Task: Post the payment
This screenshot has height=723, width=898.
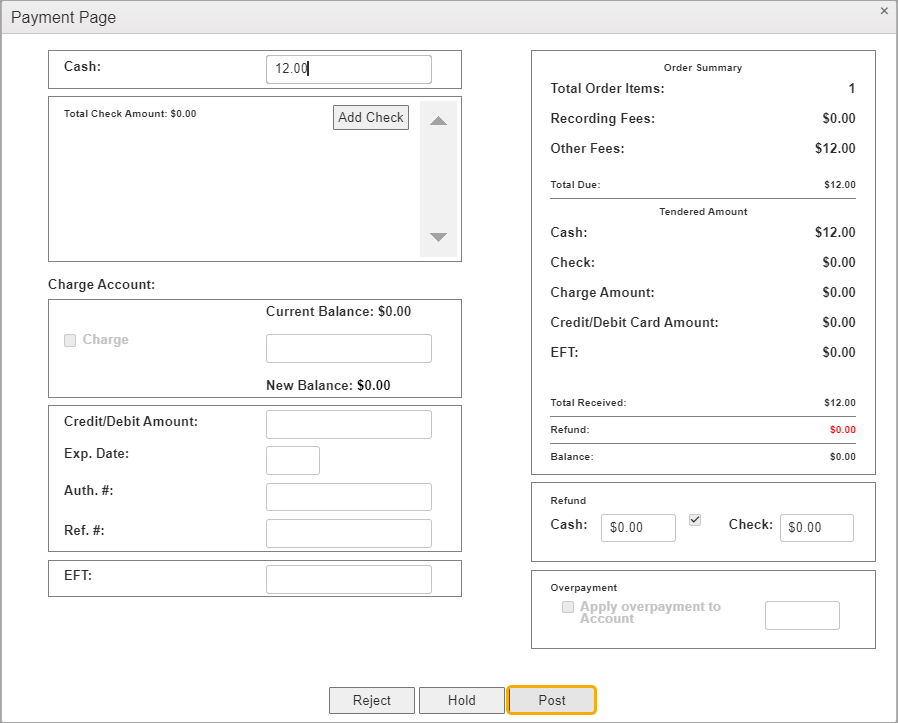Action: [x=552, y=700]
